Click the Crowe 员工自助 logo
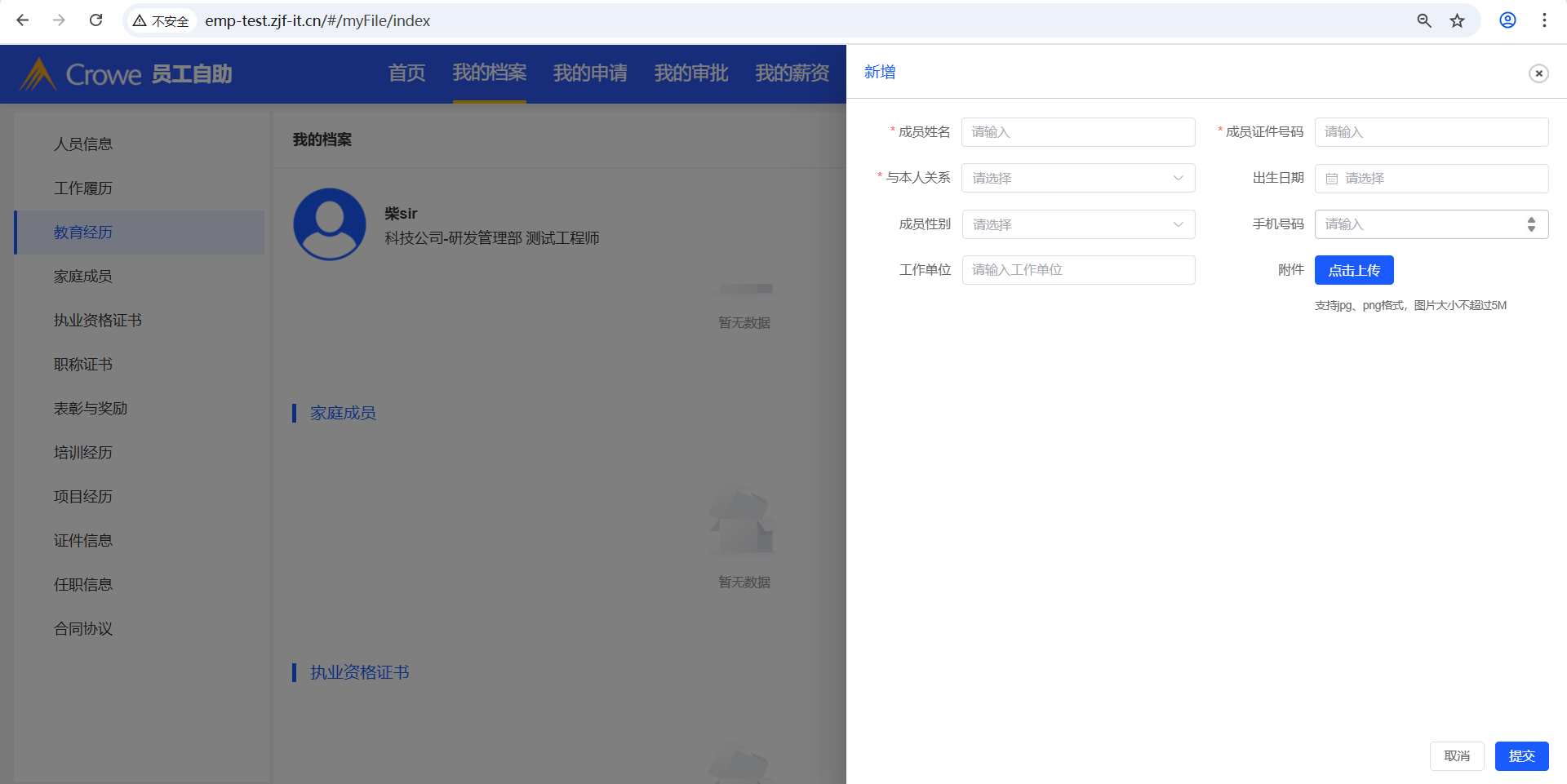Screen dimensions: 1567x784 [x=127, y=74]
